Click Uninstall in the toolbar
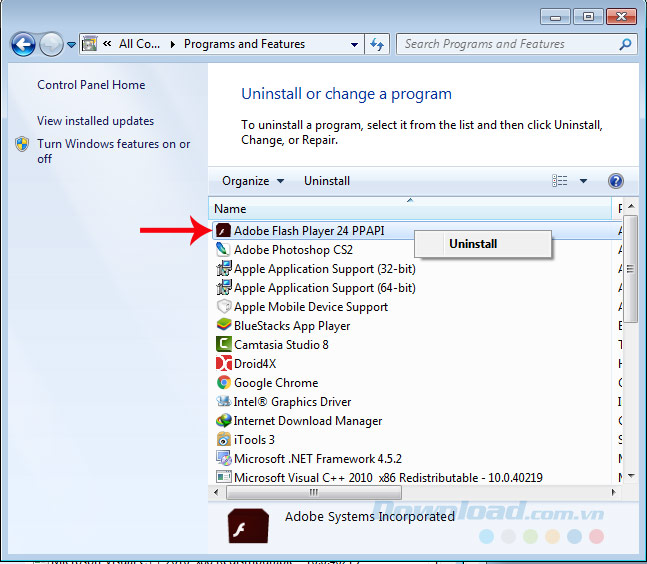This screenshot has width=647, height=564. click(x=327, y=181)
